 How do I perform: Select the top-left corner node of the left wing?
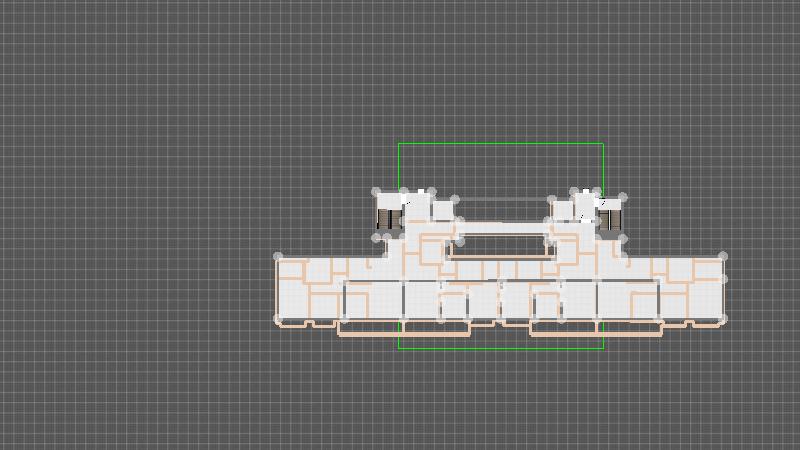tap(278, 257)
